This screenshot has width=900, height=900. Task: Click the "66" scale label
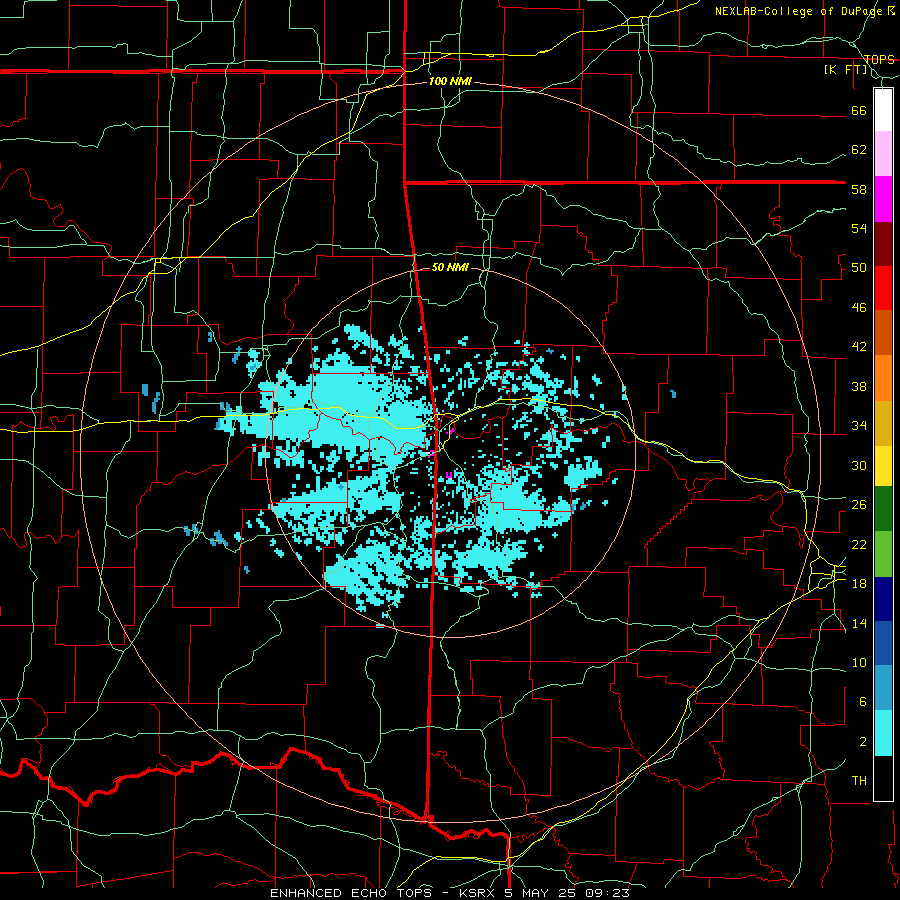point(859,110)
